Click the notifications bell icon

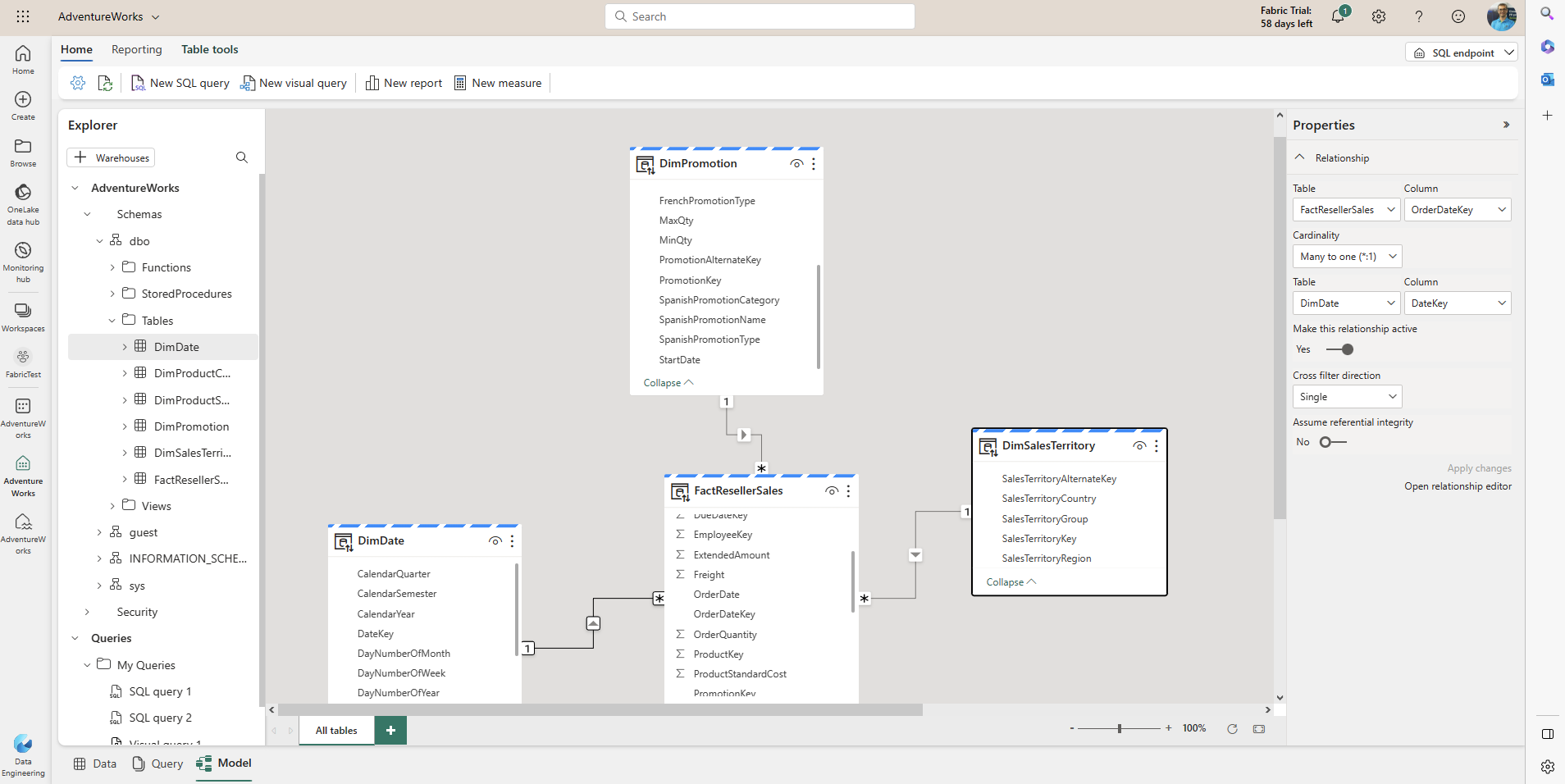[1338, 16]
